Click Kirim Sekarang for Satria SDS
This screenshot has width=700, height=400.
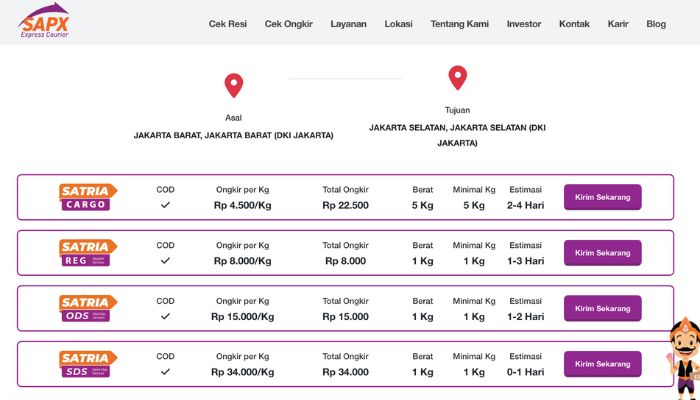click(x=603, y=364)
